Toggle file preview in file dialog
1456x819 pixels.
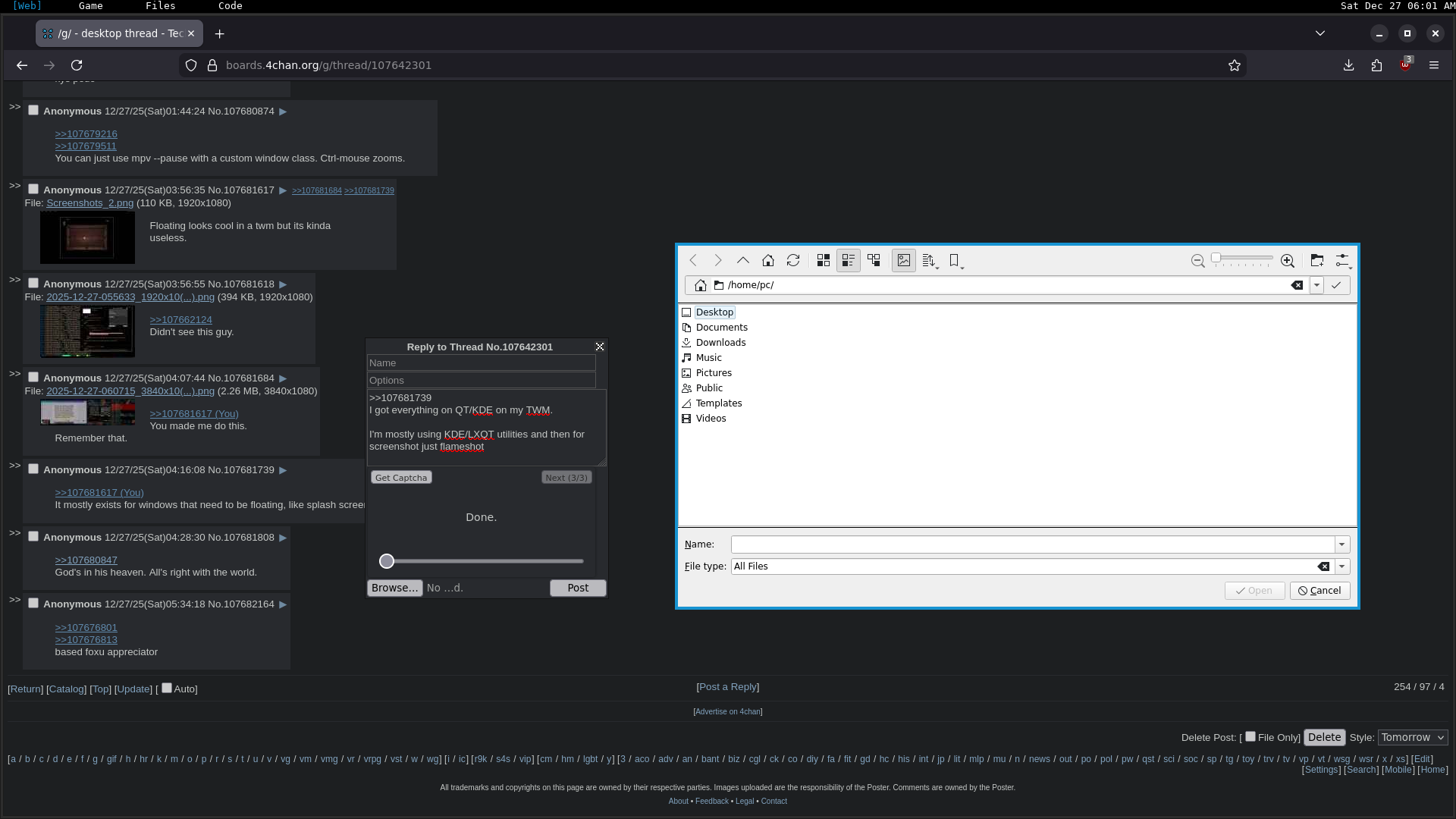(x=903, y=260)
